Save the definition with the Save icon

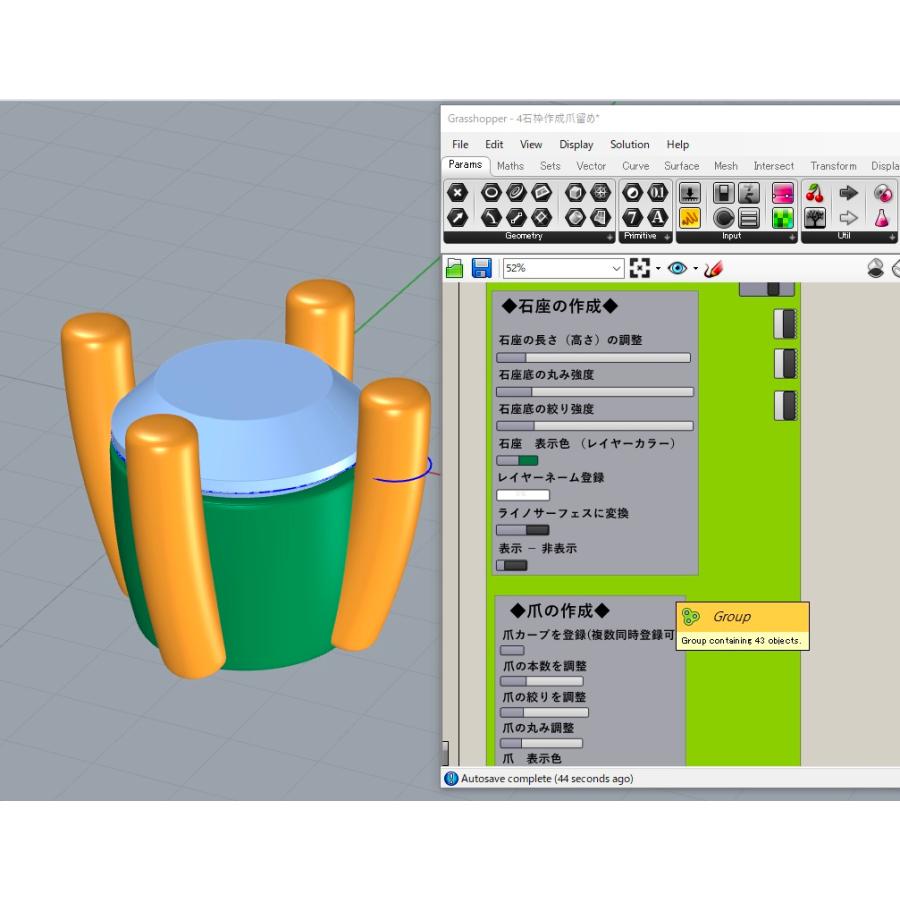click(480, 267)
